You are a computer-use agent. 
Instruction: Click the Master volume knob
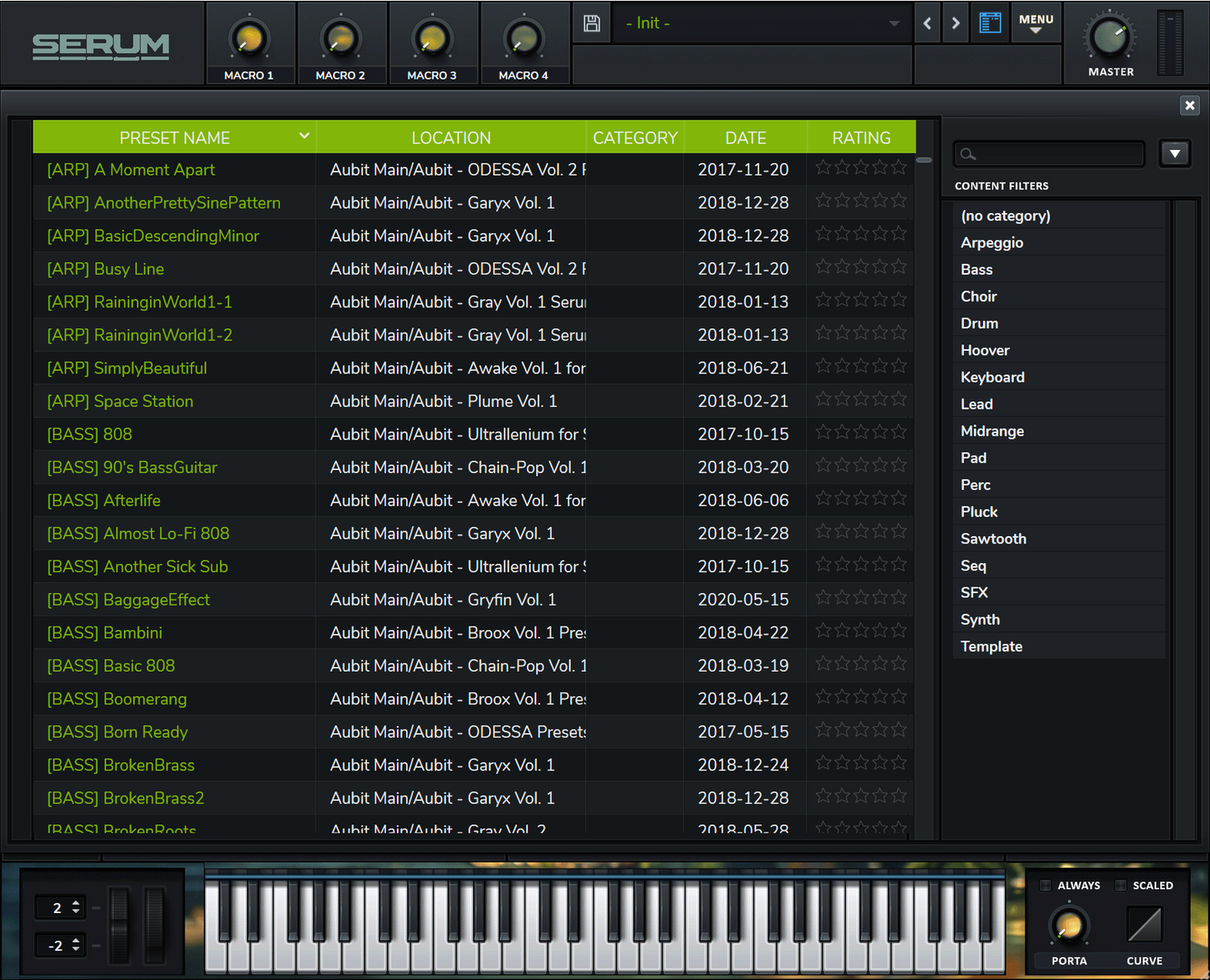click(x=1110, y=37)
